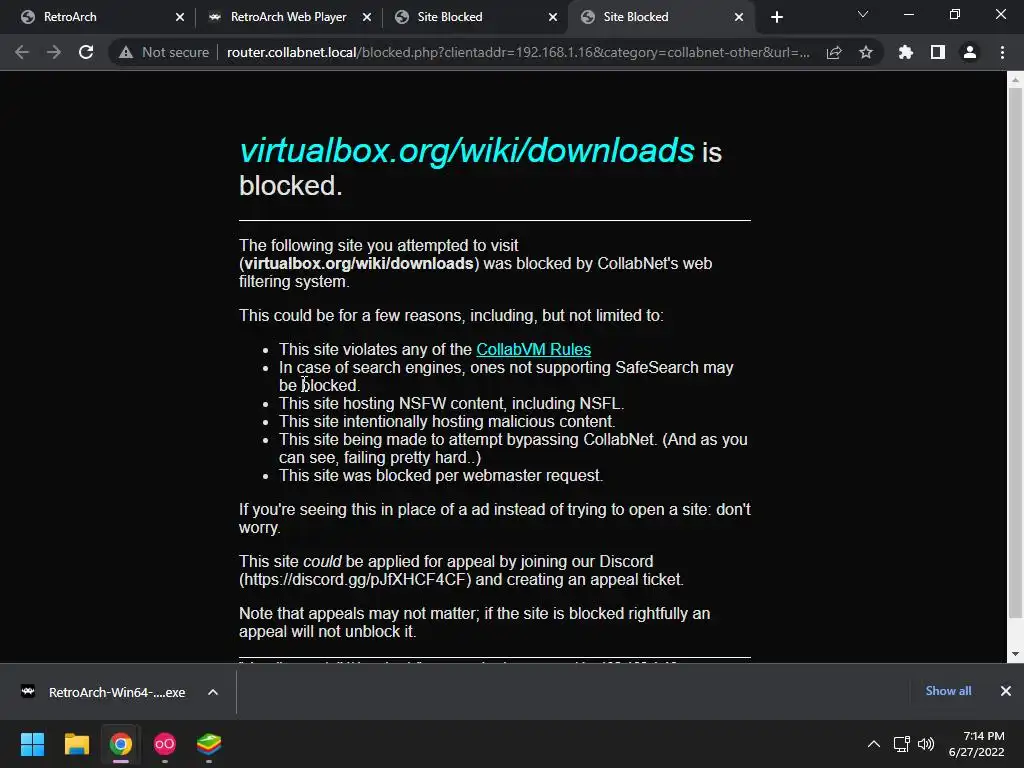Open the Extensions puzzle menu
Image resolution: width=1024 pixels, height=768 pixels.
tap(906, 52)
